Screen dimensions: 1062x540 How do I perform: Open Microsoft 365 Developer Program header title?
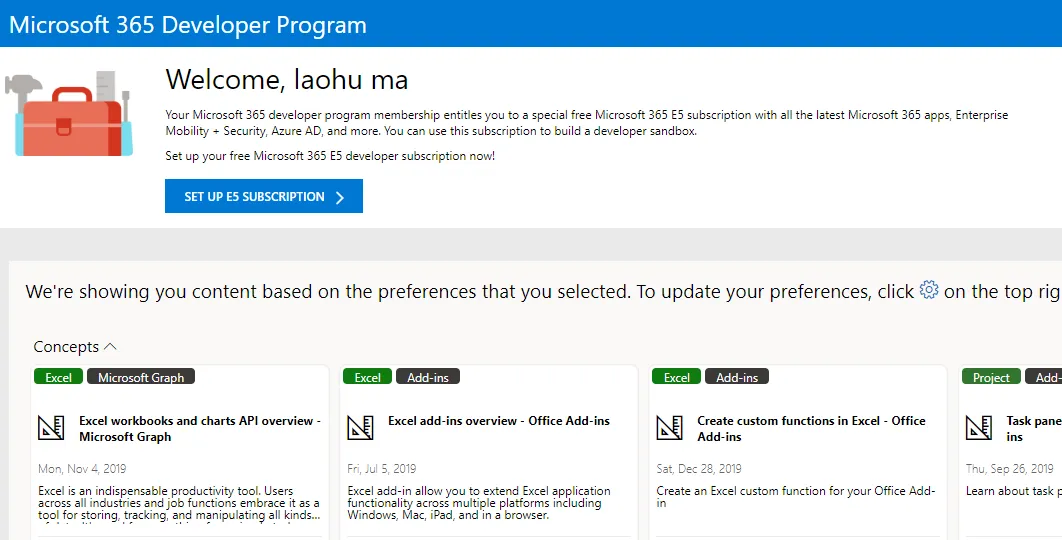188,25
